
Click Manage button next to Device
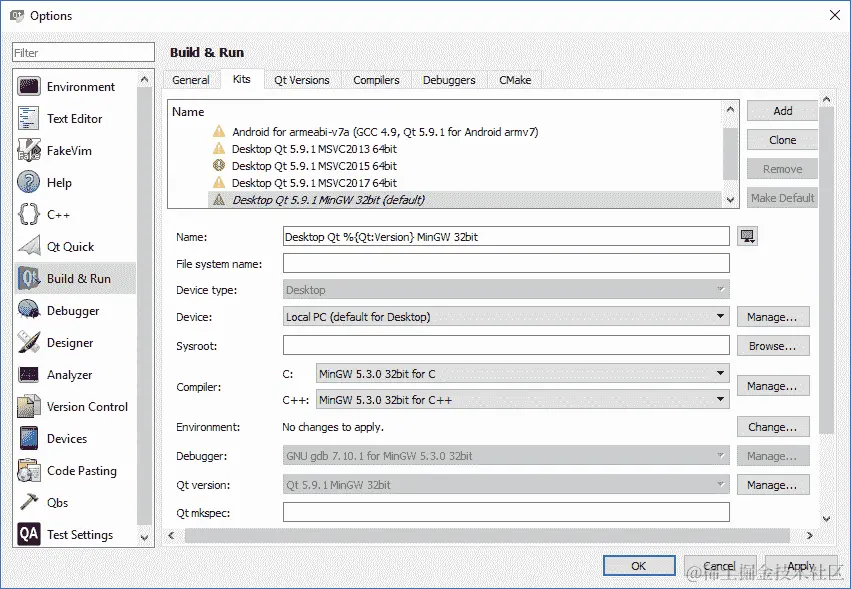(773, 317)
